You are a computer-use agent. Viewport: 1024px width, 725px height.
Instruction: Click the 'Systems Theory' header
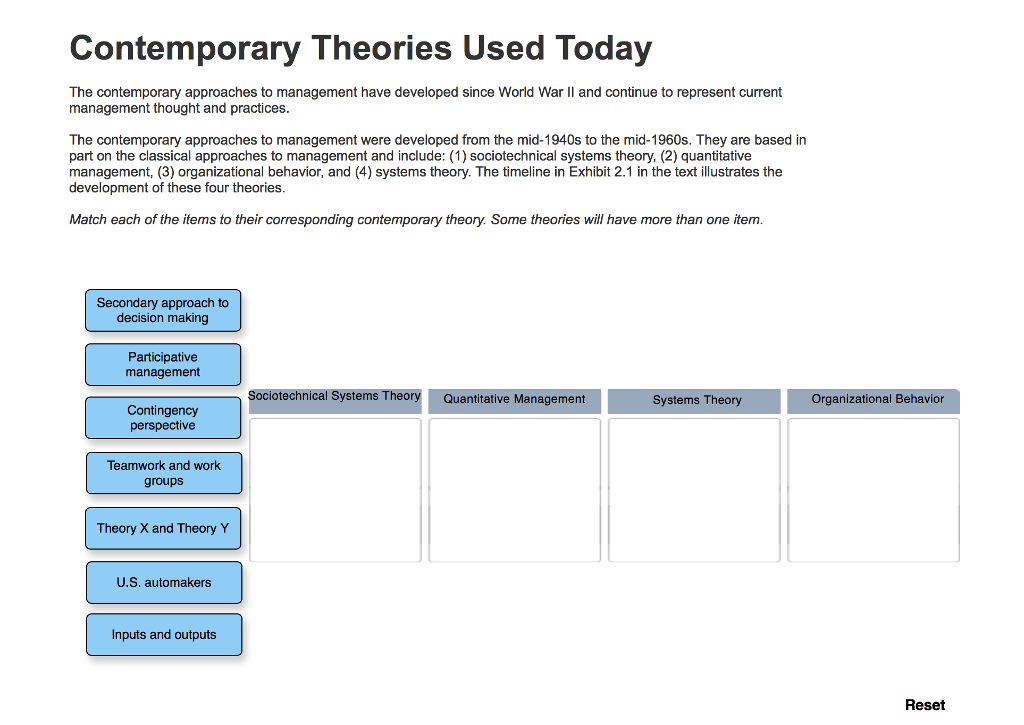click(693, 400)
